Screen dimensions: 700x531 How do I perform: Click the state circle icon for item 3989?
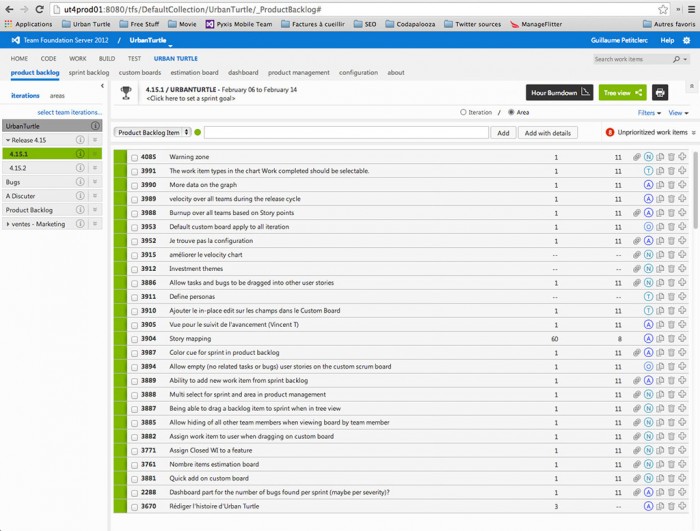click(x=649, y=199)
